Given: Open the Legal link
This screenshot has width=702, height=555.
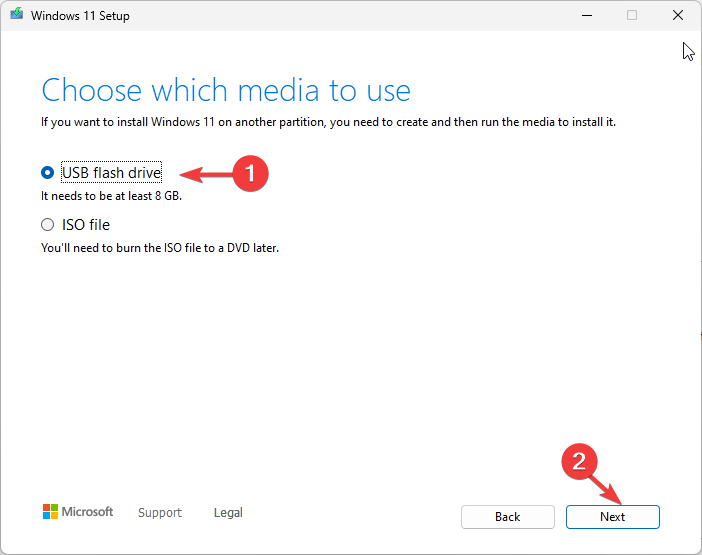Looking at the screenshot, I should click(228, 512).
